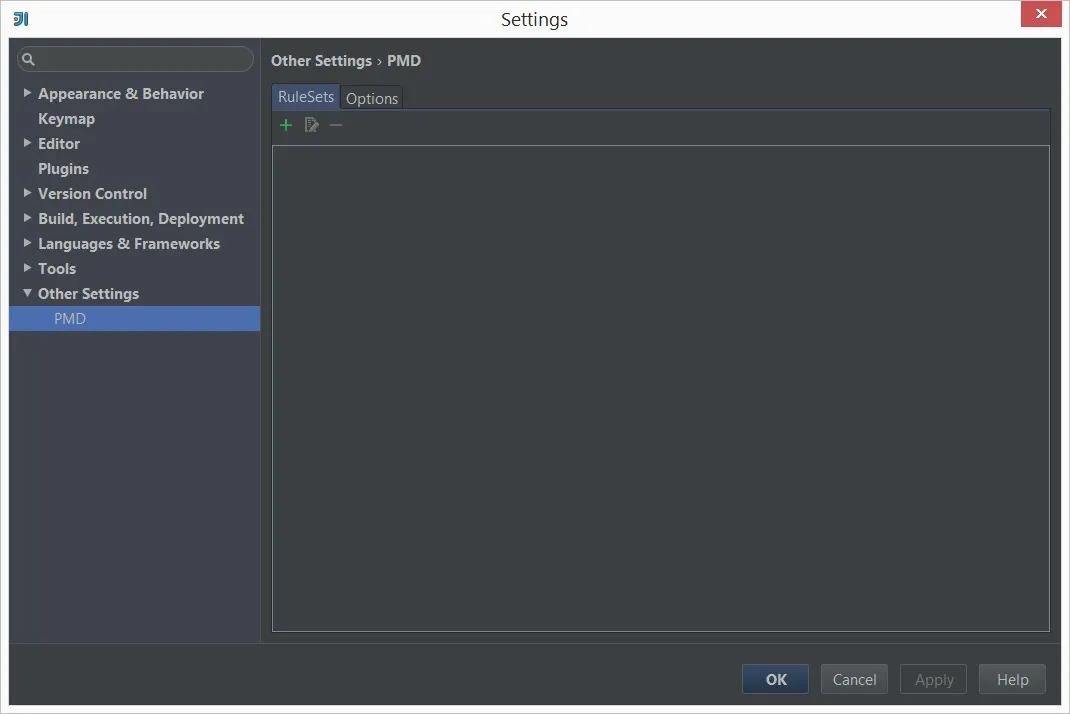The image size is (1070, 714).
Task: Select the PMD item under Other Settings
Action: 134,319
